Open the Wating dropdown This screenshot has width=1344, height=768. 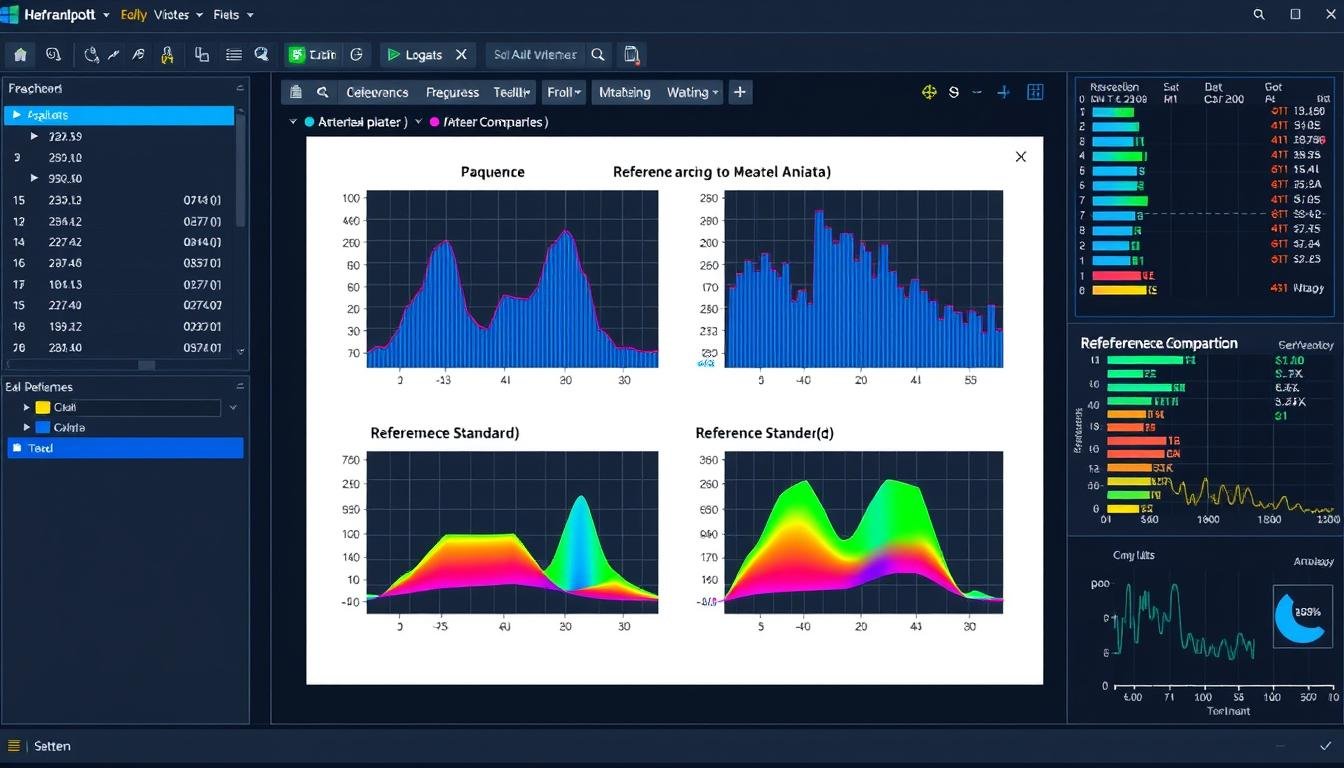[x=692, y=92]
